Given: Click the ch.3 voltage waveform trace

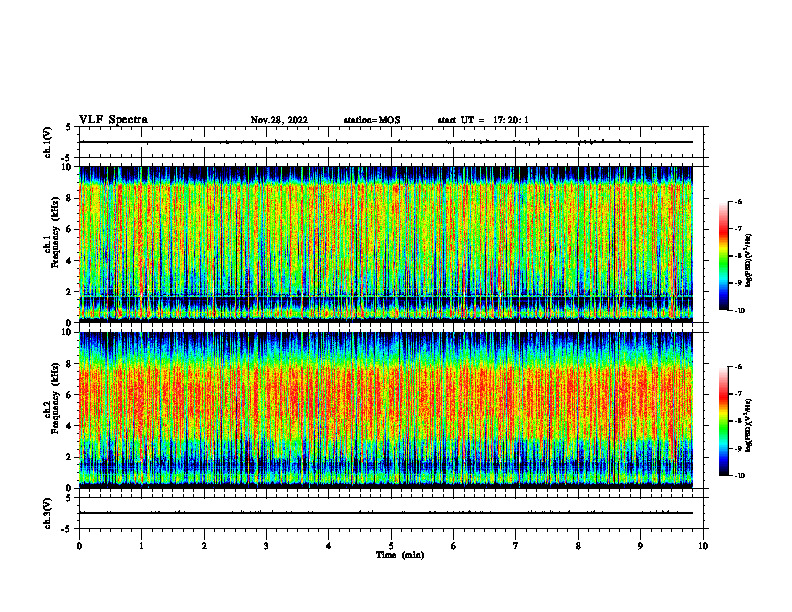Looking at the screenshot, I should (386, 513).
